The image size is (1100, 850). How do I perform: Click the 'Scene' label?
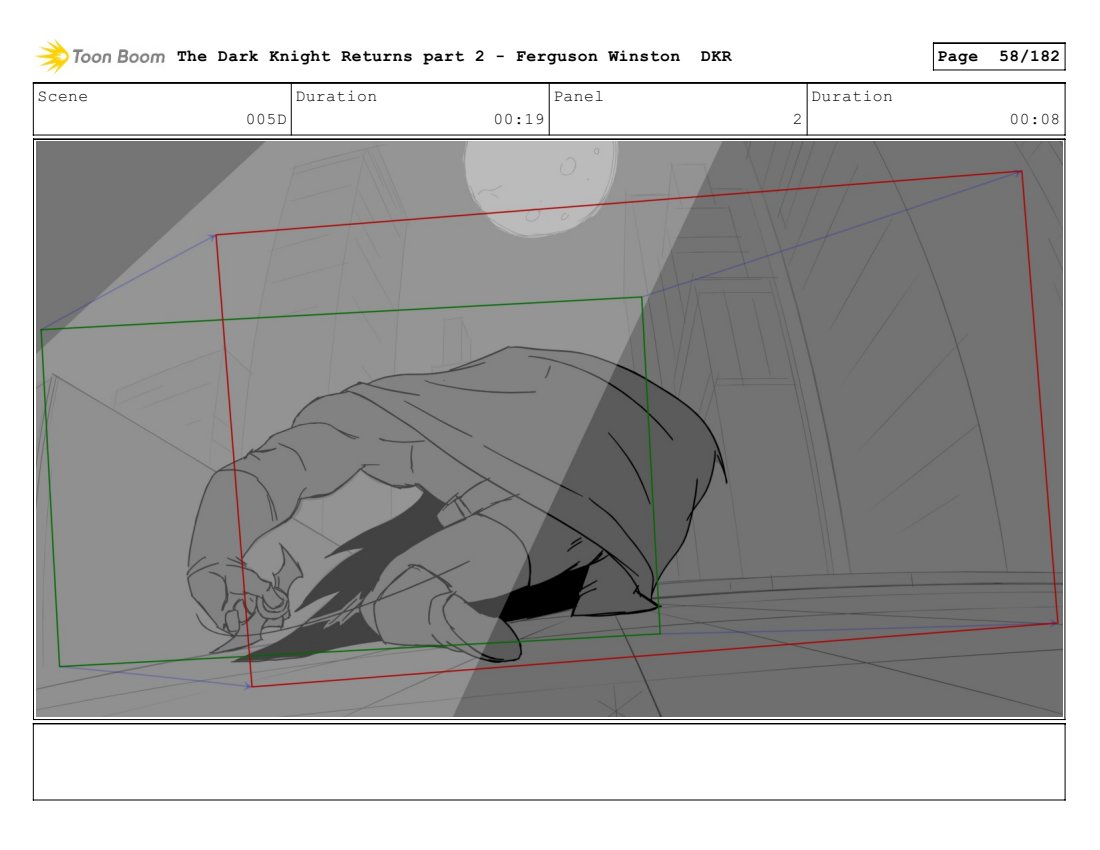pos(62,96)
